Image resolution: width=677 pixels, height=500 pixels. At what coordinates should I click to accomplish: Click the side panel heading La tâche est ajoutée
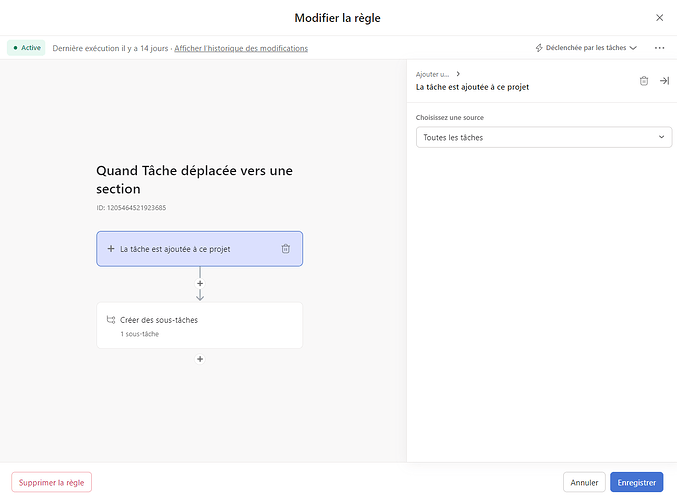(x=472, y=87)
